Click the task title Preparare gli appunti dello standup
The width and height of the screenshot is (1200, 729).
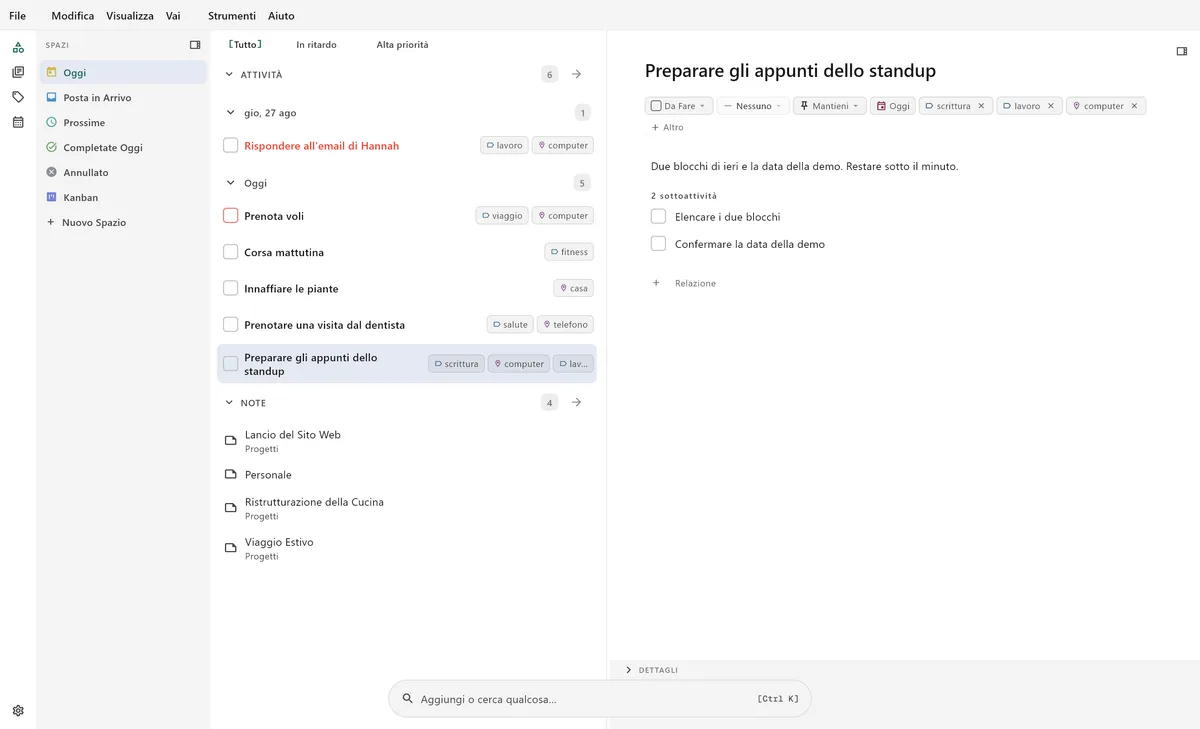(x=790, y=71)
